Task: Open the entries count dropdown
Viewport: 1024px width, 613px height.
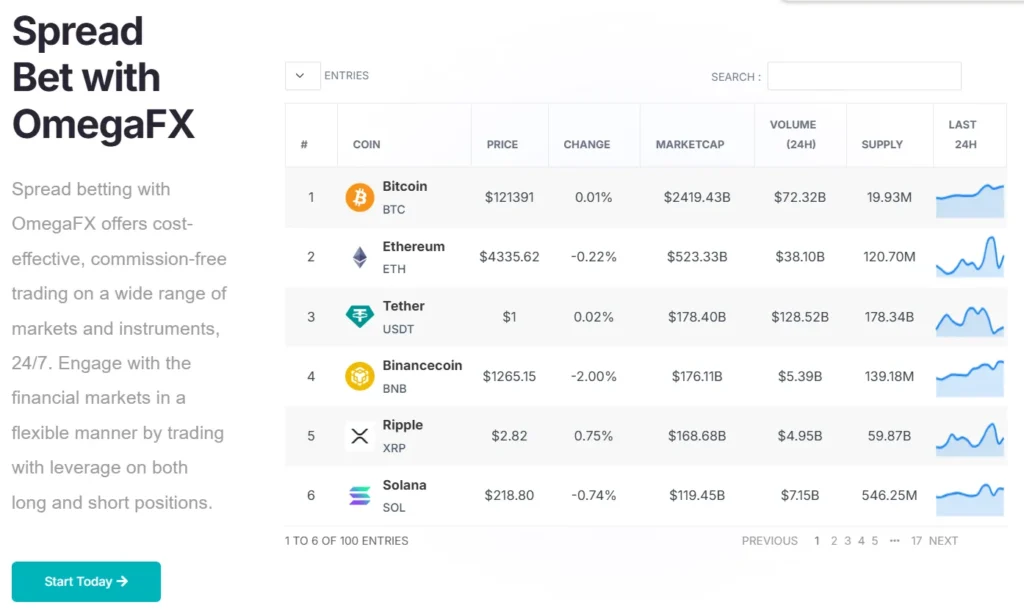Action: 302,76
